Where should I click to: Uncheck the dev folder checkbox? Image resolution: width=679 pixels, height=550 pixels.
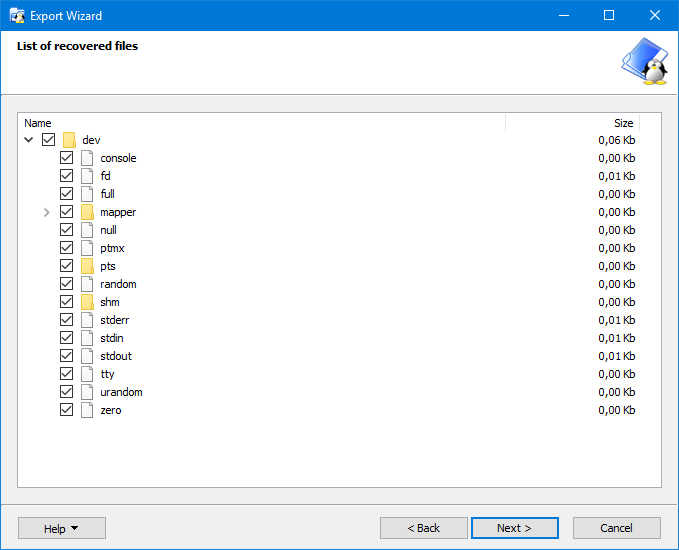[x=48, y=140]
